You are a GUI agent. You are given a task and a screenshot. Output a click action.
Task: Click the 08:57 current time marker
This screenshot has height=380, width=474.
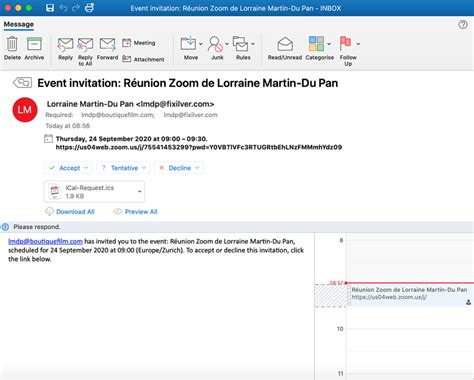pyautogui.click(x=336, y=283)
